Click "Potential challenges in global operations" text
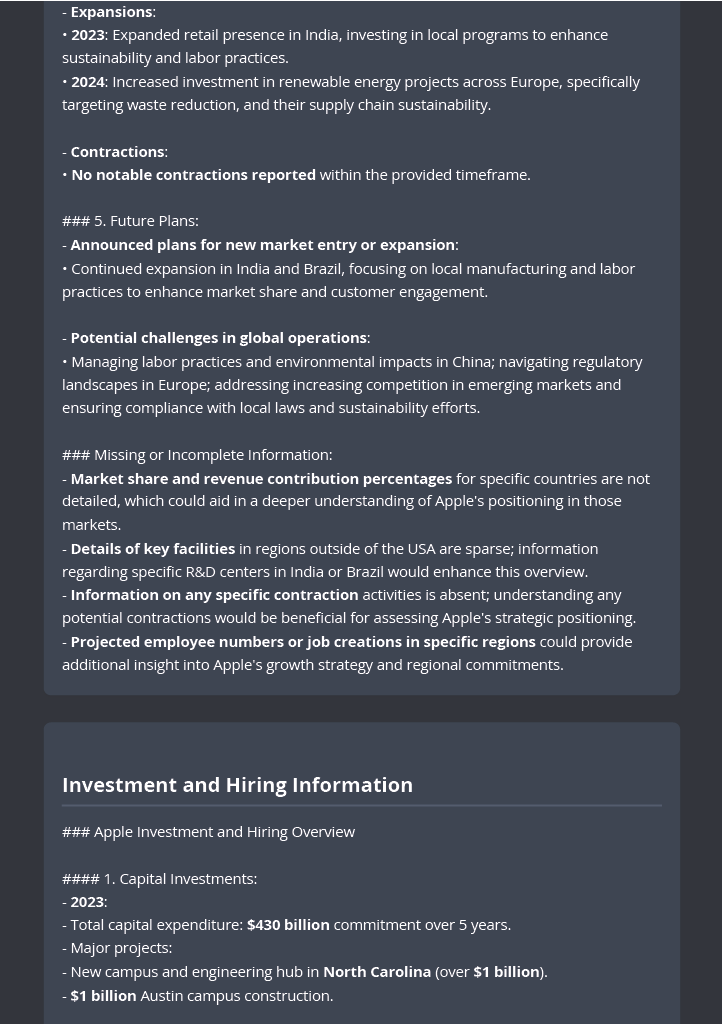This screenshot has height=1024, width=722. coord(219,338)
